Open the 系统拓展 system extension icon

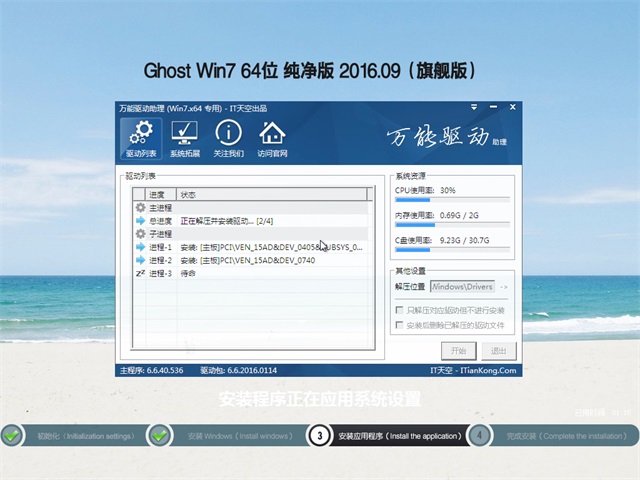pyautogui.click(x=184, y=139)
